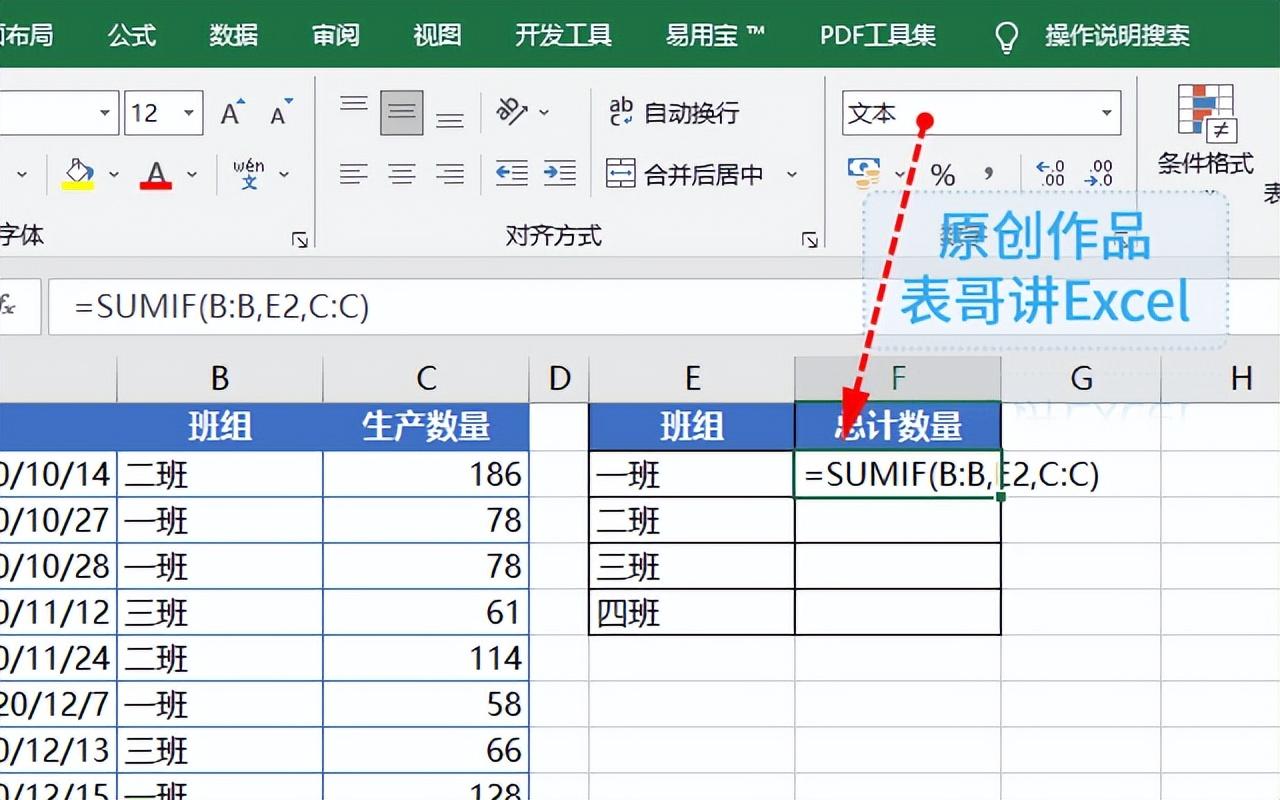Click 合并后居中 merge and center
The height and width of the screenshot is (800, 1280).
685,175
